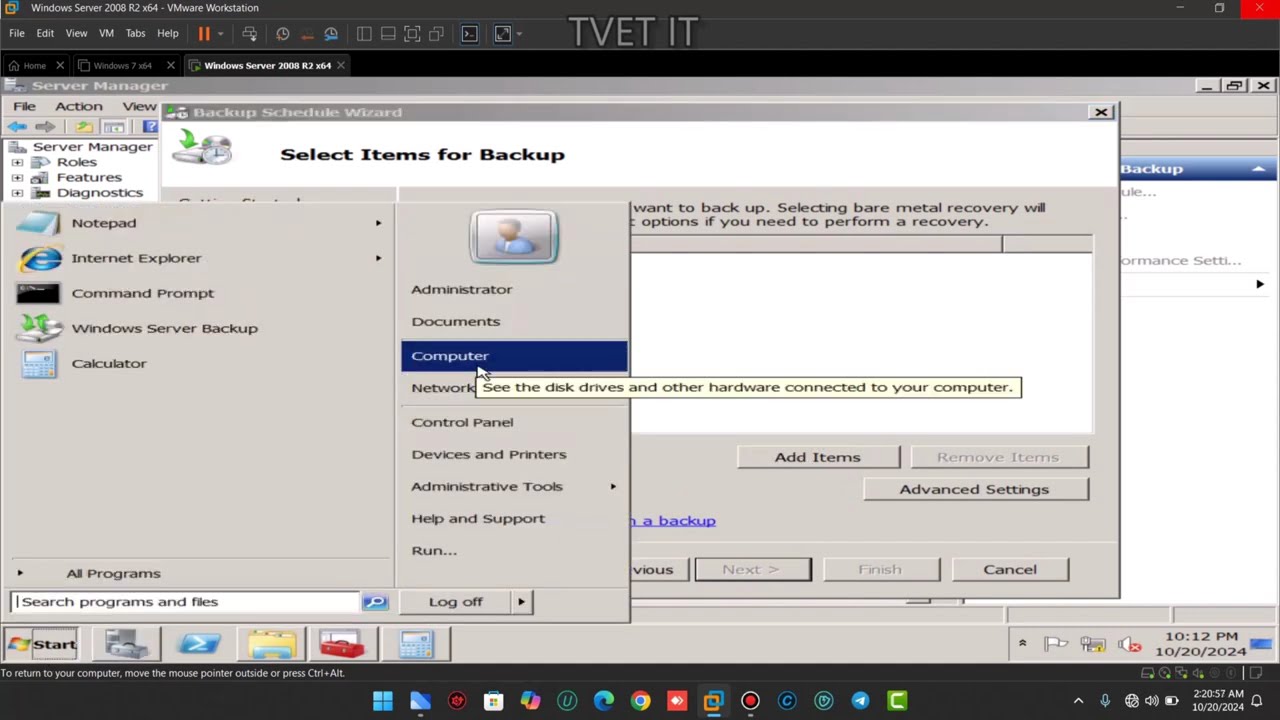Revert to snapshot VMware icon

click(x=307, y=33)
